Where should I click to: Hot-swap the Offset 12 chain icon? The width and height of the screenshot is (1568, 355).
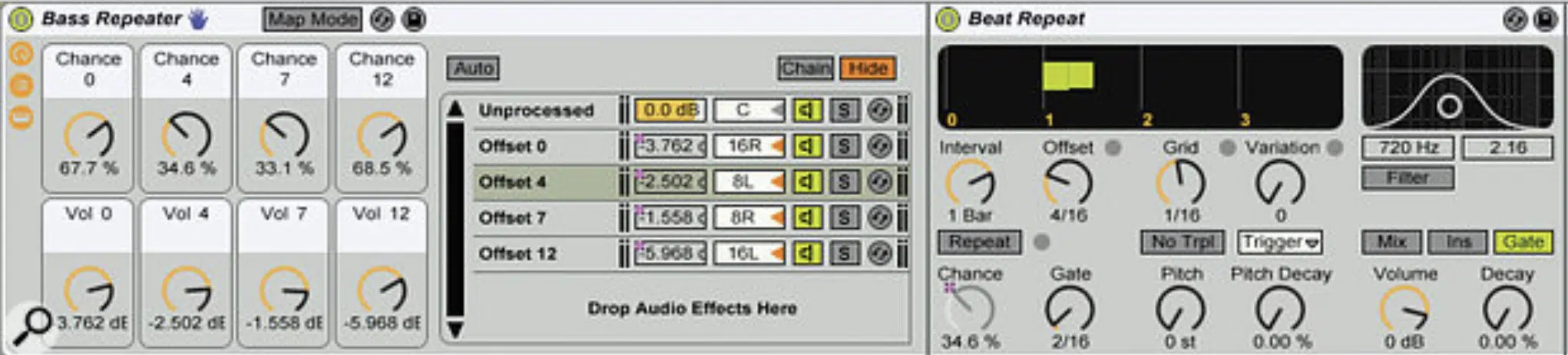pos(880,254)
